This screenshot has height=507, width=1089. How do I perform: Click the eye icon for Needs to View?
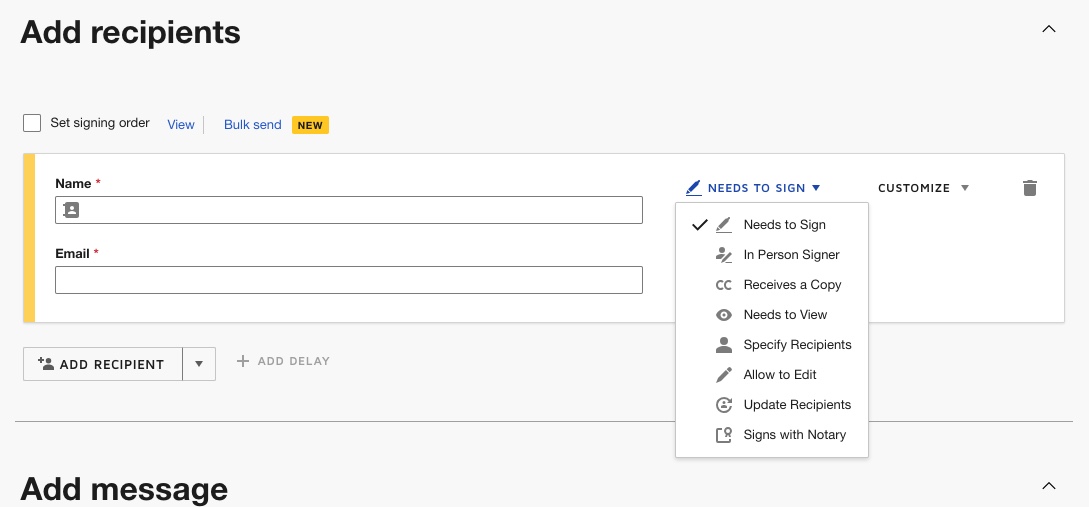[724, 315]
